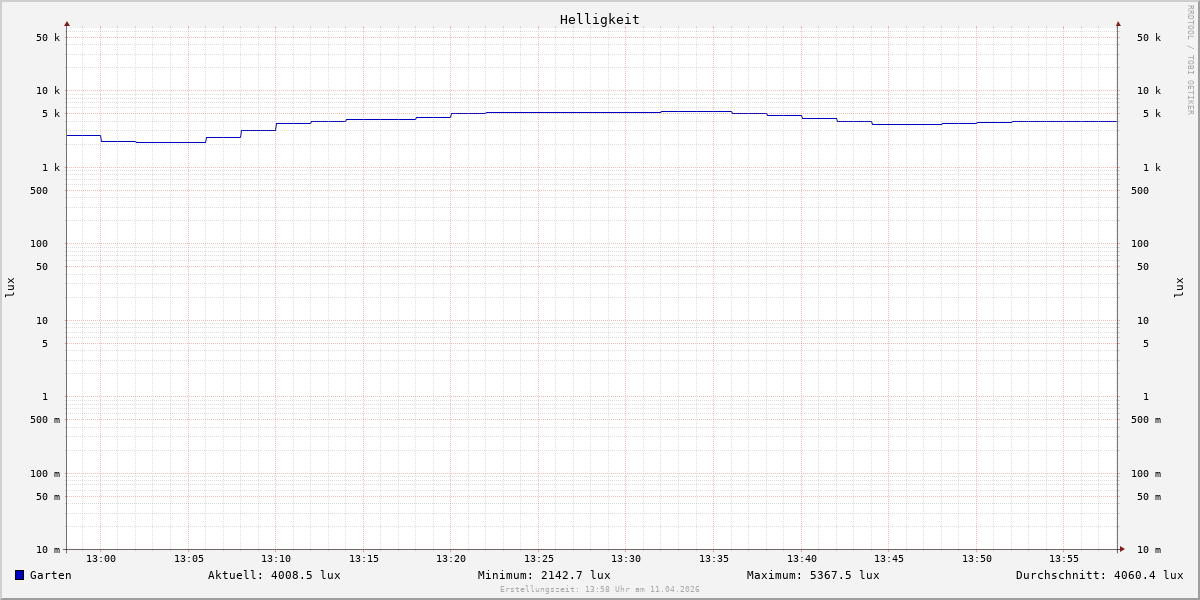Image resolution: width=1200 pixels, height=600 pixels.
Task: Select the Durchschnitt 4060.4 lux value
Action: coord(1099,575)
